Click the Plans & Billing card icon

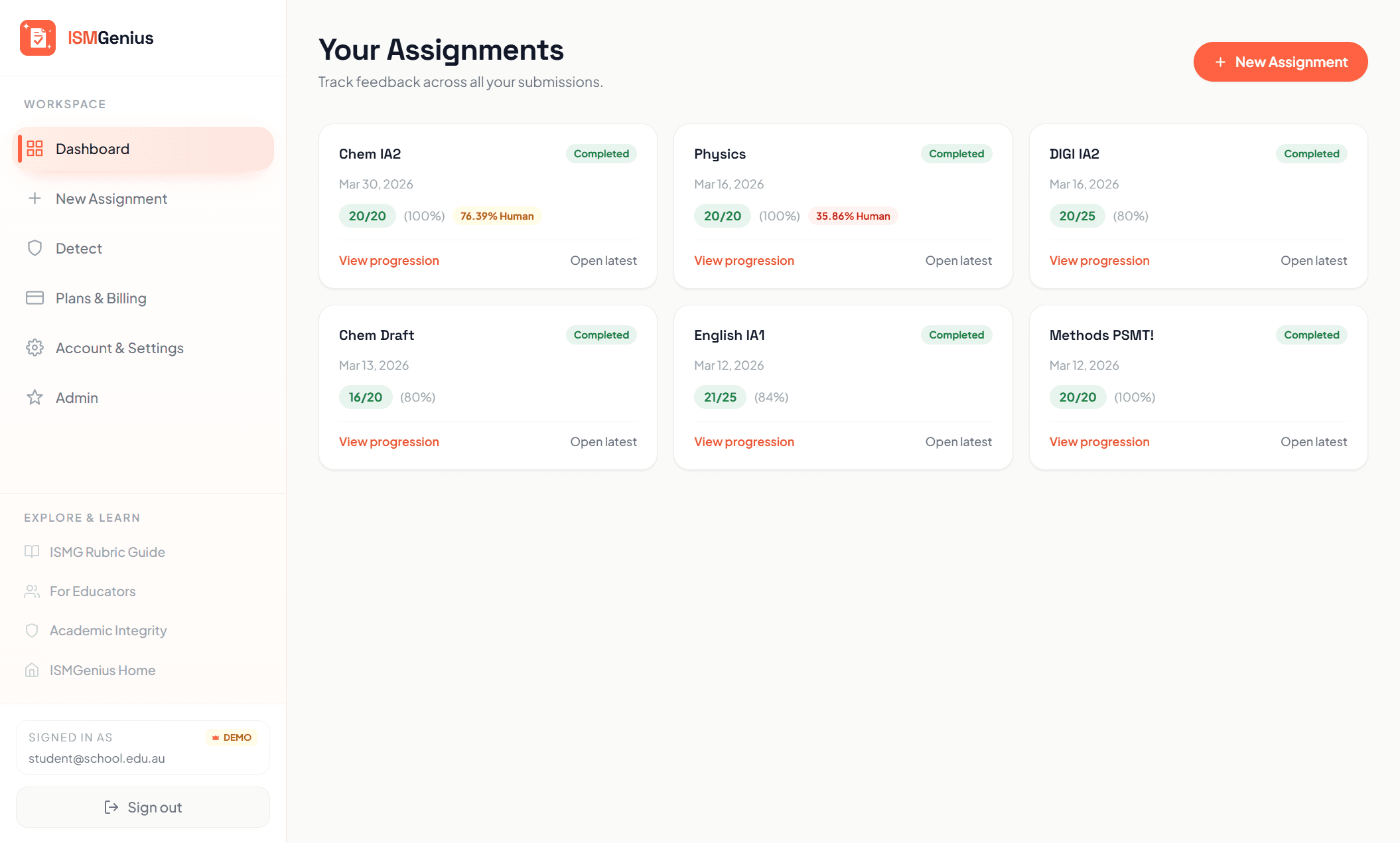tap(35, 298)
